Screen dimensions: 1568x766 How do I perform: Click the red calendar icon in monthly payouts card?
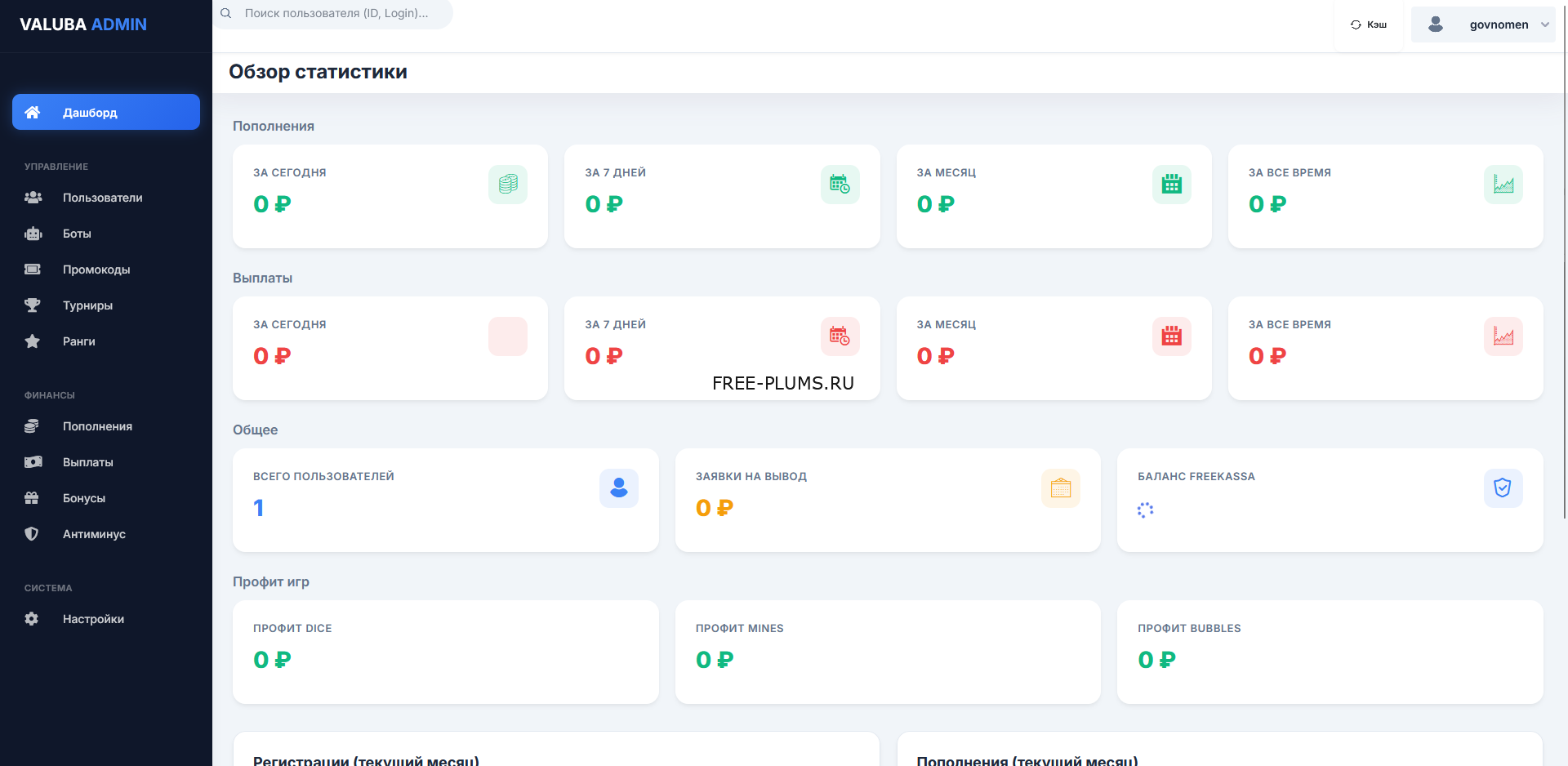(x=1171, y=336)
